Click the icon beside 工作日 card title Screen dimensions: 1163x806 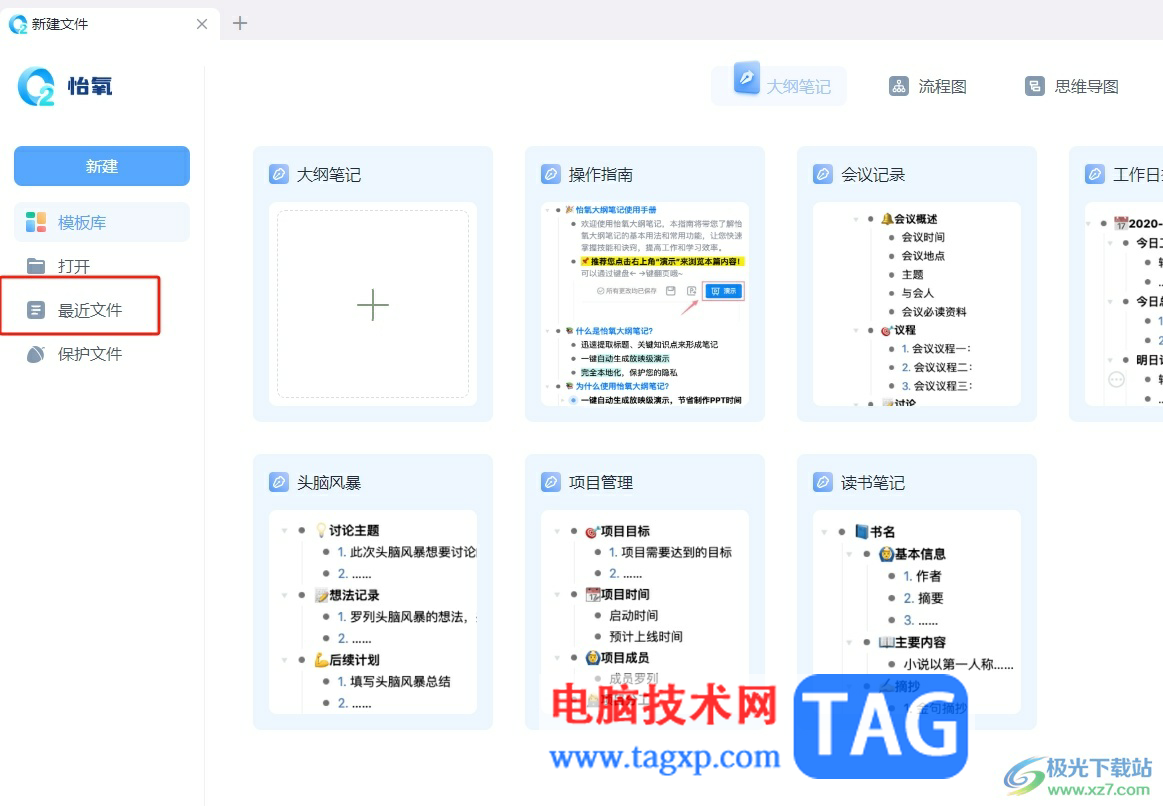click(x=1095, y=174)
